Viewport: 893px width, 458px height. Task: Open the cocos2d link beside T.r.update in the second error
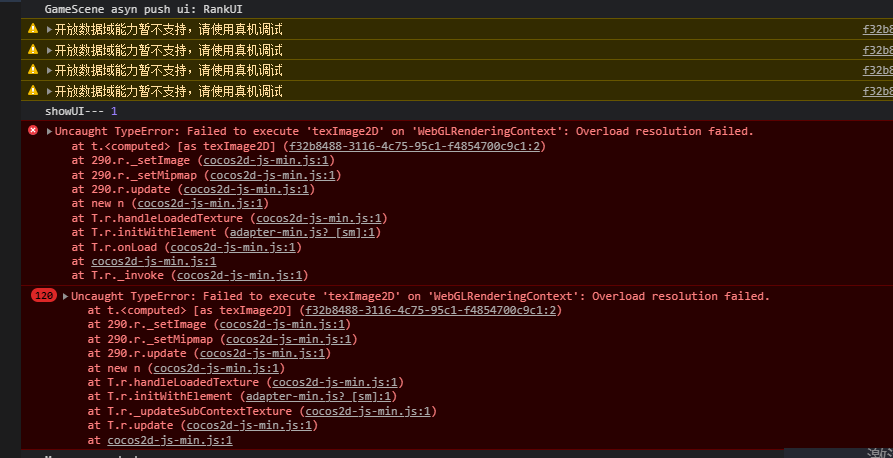coord(251,425)
